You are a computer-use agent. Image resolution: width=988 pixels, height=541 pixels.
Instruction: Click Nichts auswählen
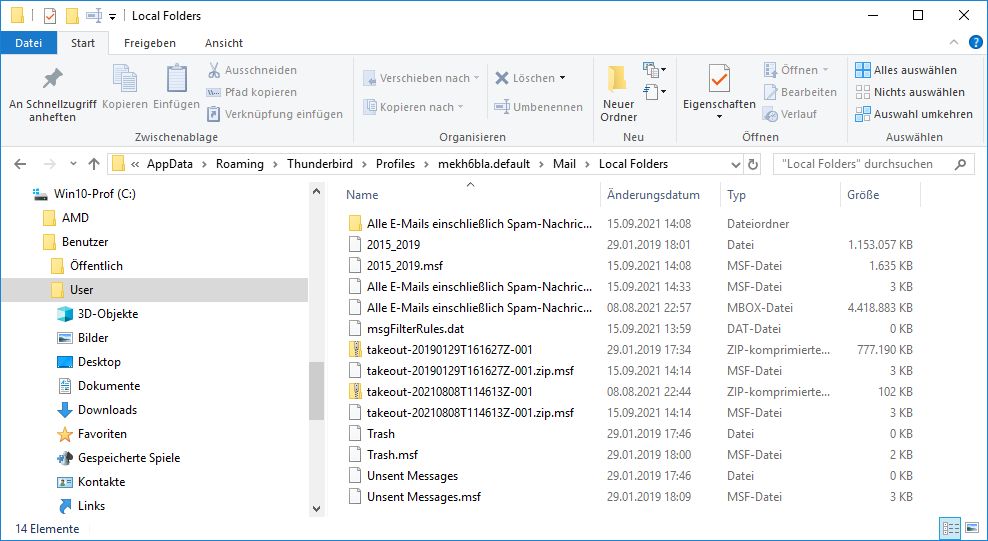(910, 92)
